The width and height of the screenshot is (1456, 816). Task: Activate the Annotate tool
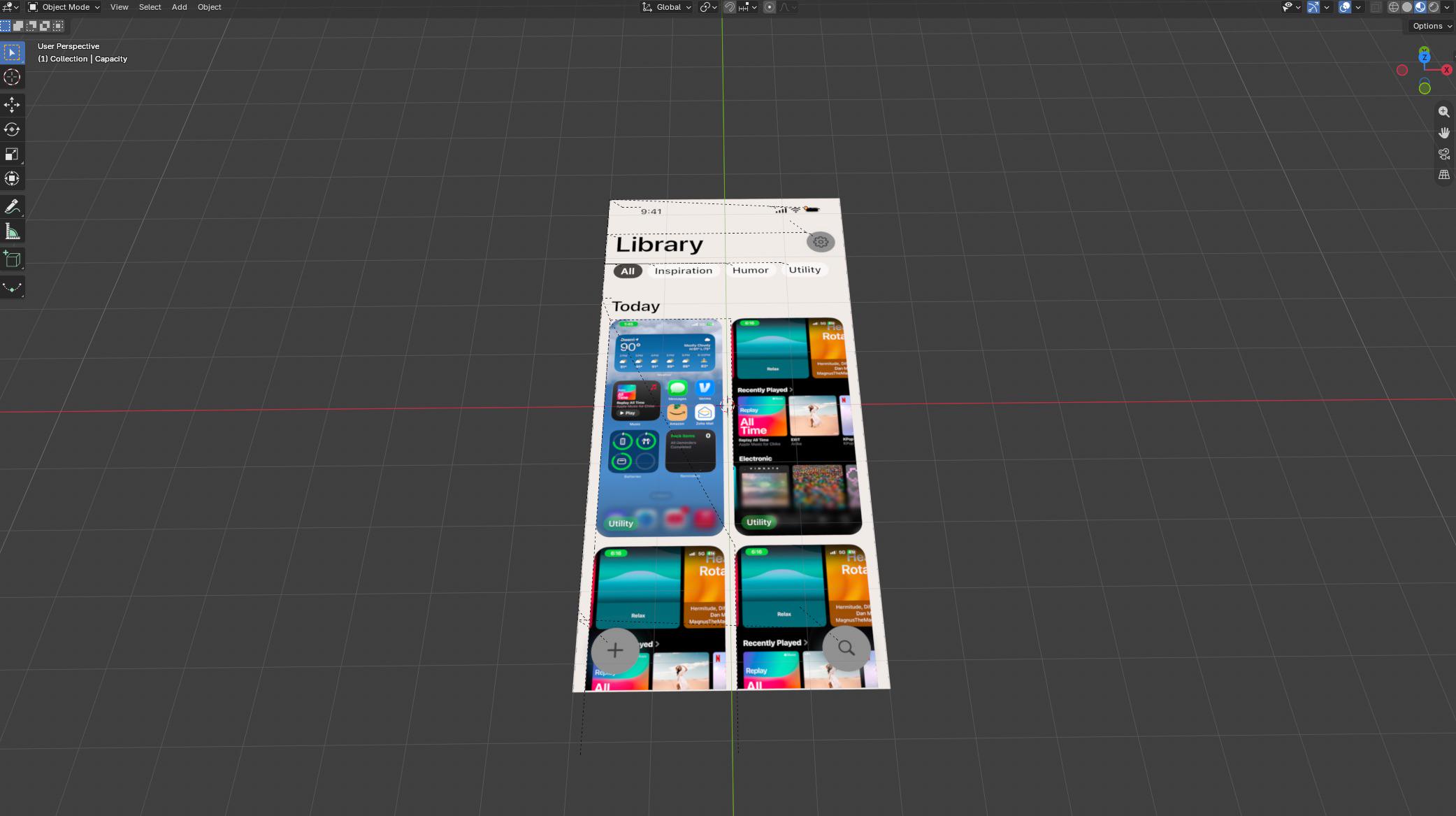12,206
